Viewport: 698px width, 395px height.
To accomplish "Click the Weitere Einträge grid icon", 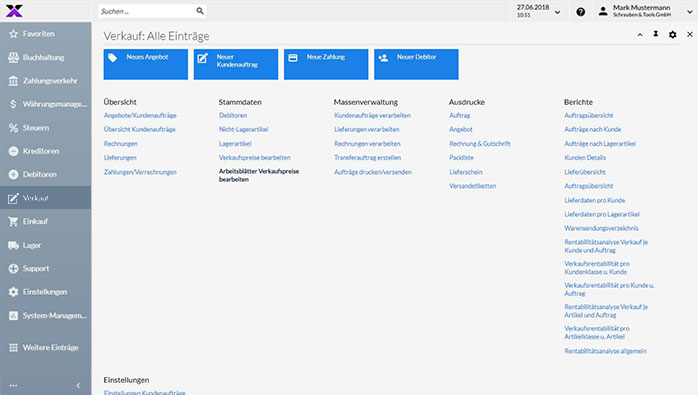I will pos(13,347).
